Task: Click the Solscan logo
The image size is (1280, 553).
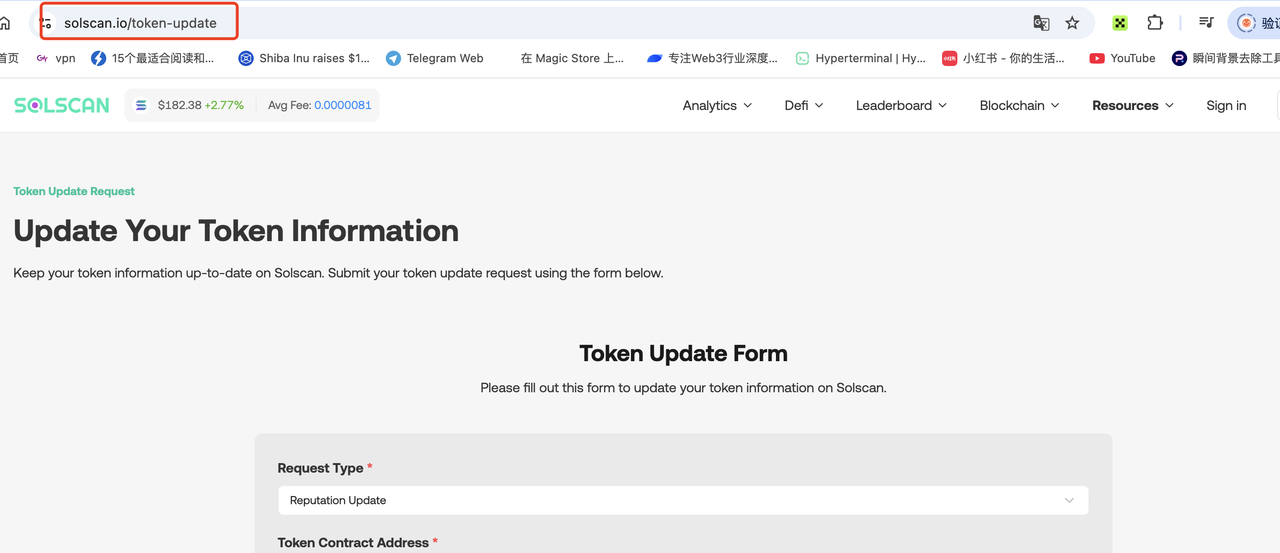Action: [x=61, y=105]
